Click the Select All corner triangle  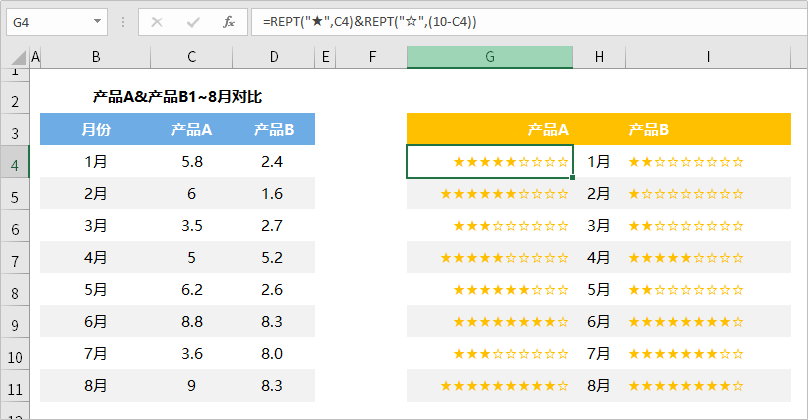[14, 58]
